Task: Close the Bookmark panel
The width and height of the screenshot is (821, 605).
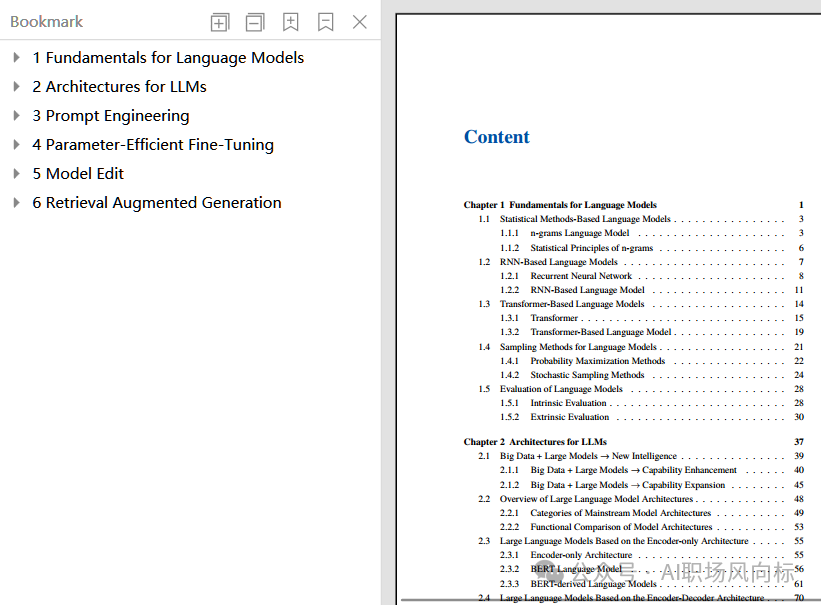Action: click(360, 22)
